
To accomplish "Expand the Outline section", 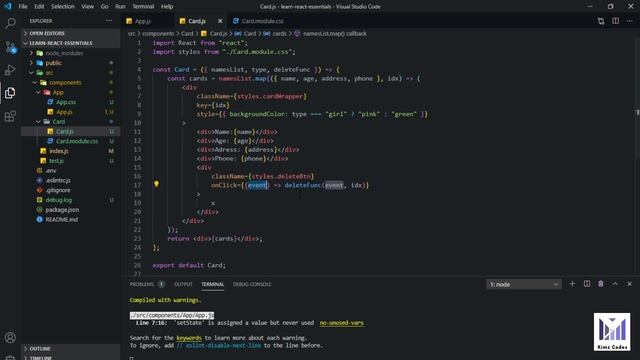I will (x=71, y=349).
